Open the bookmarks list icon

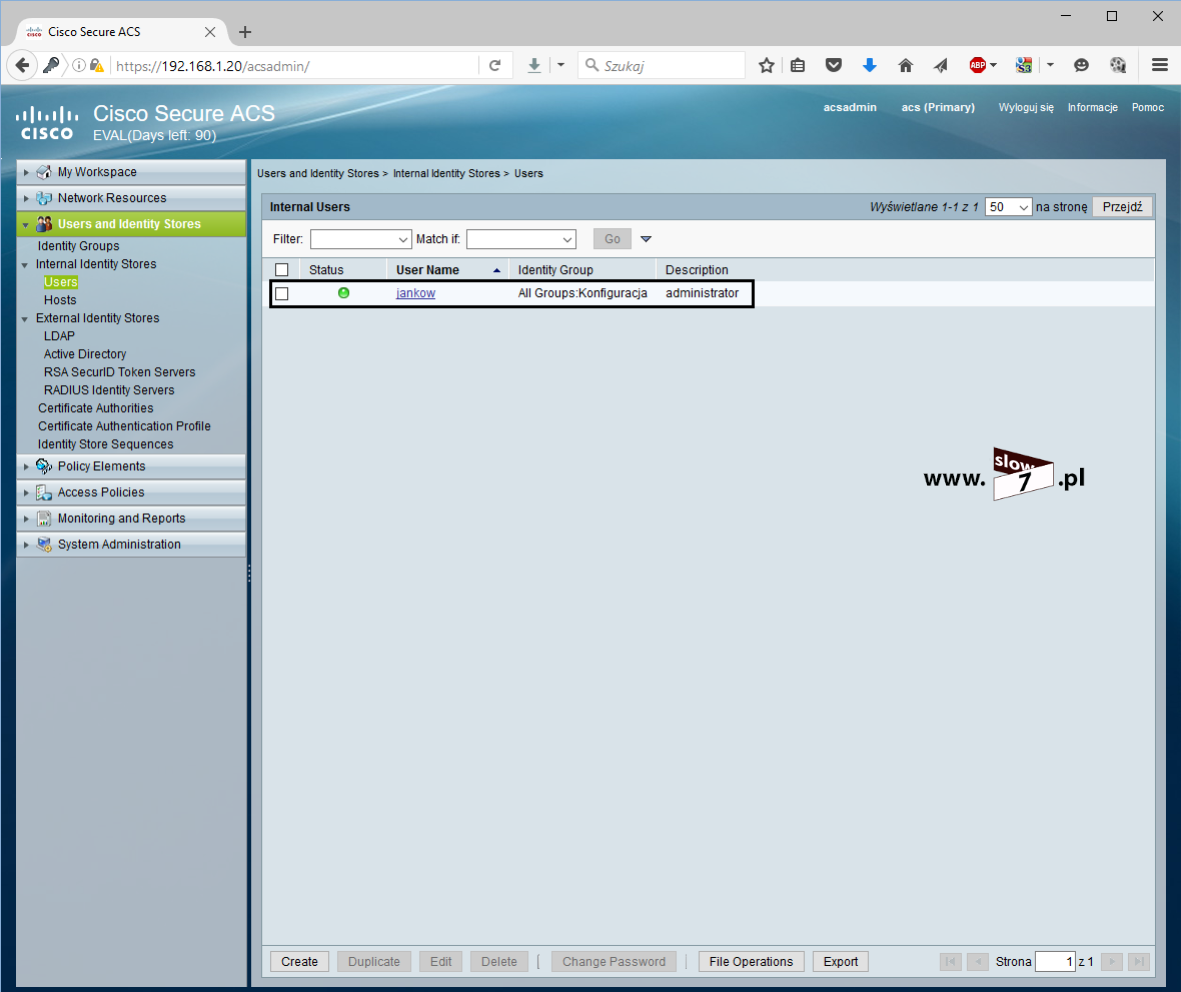(x=798, y=66)
